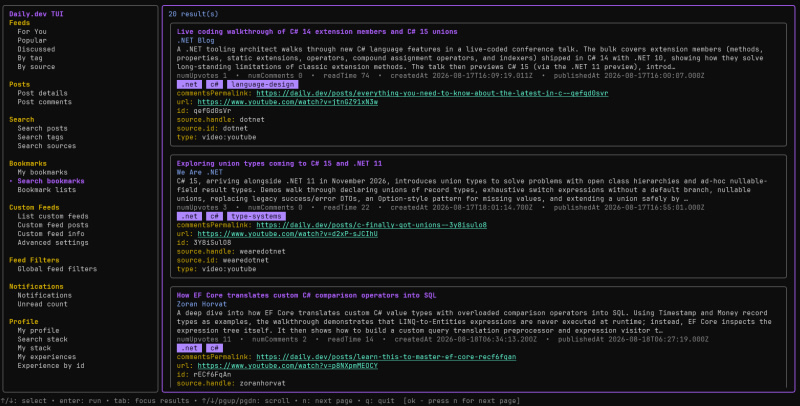Open YouTube url ending d2xP-sJCIhU
This screenshot has width=800, height=406.
(288, 234)
